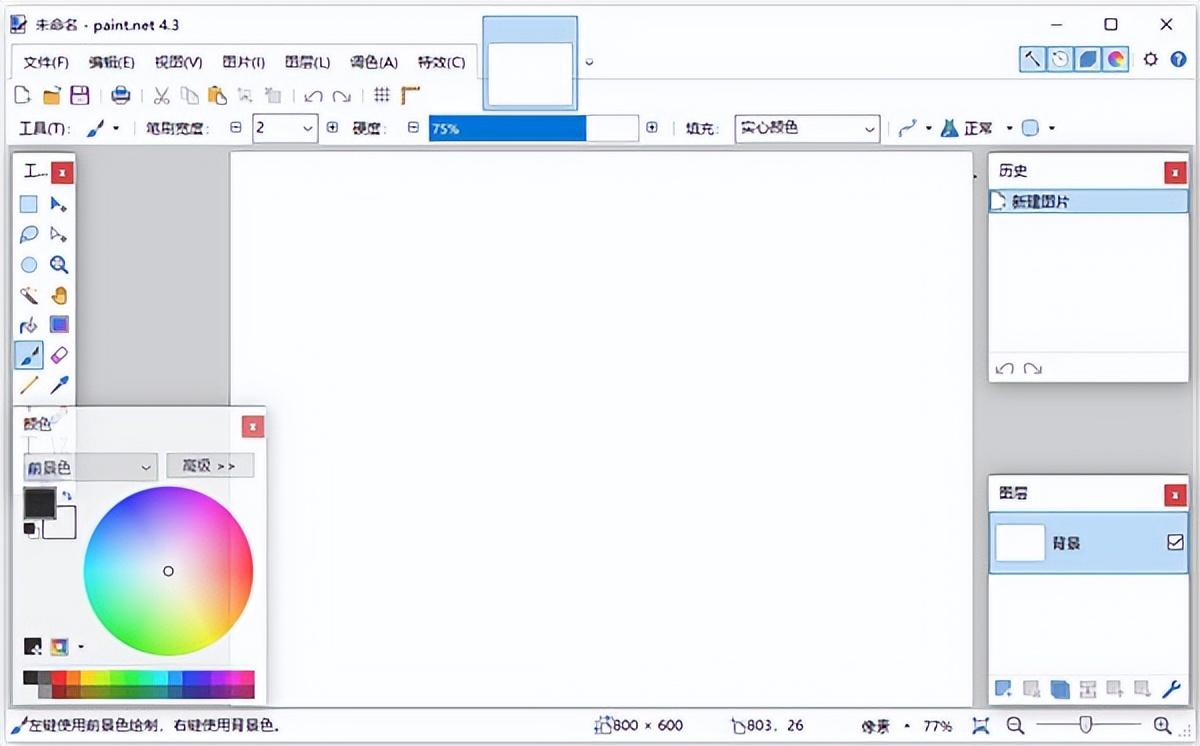Toggle Tools window visibility hammer icon
This screenshot has width=1200, height=746.
(x=1032, y=59)
